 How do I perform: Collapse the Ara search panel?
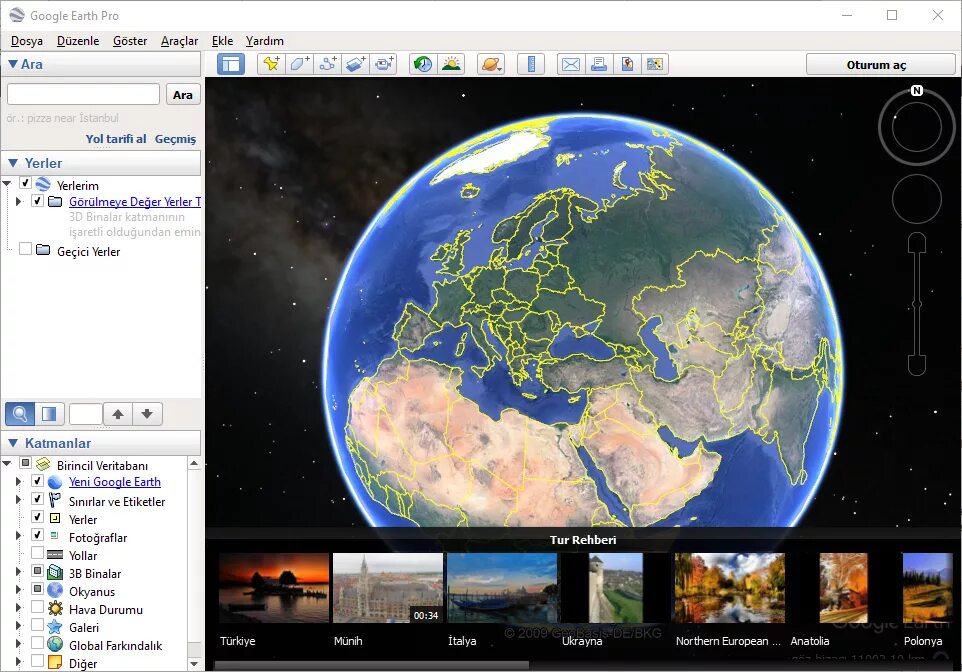[x=12, y=64]
